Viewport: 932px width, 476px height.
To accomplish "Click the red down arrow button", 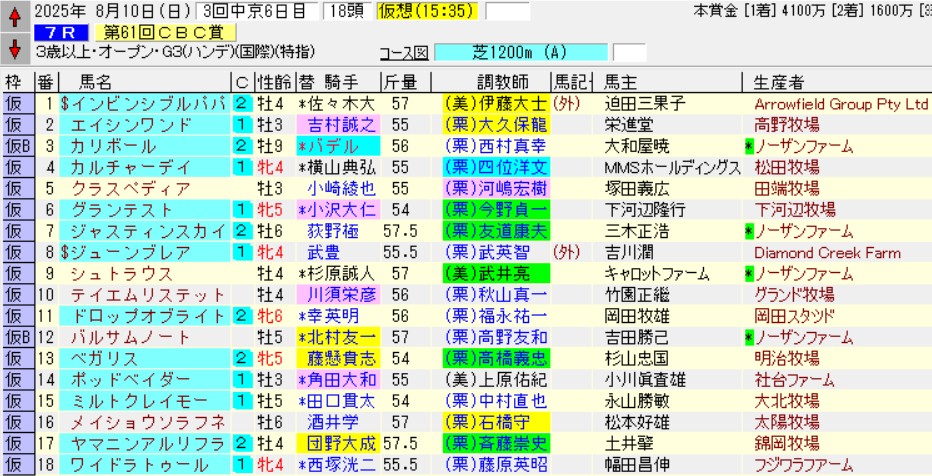I will (15, 47).
